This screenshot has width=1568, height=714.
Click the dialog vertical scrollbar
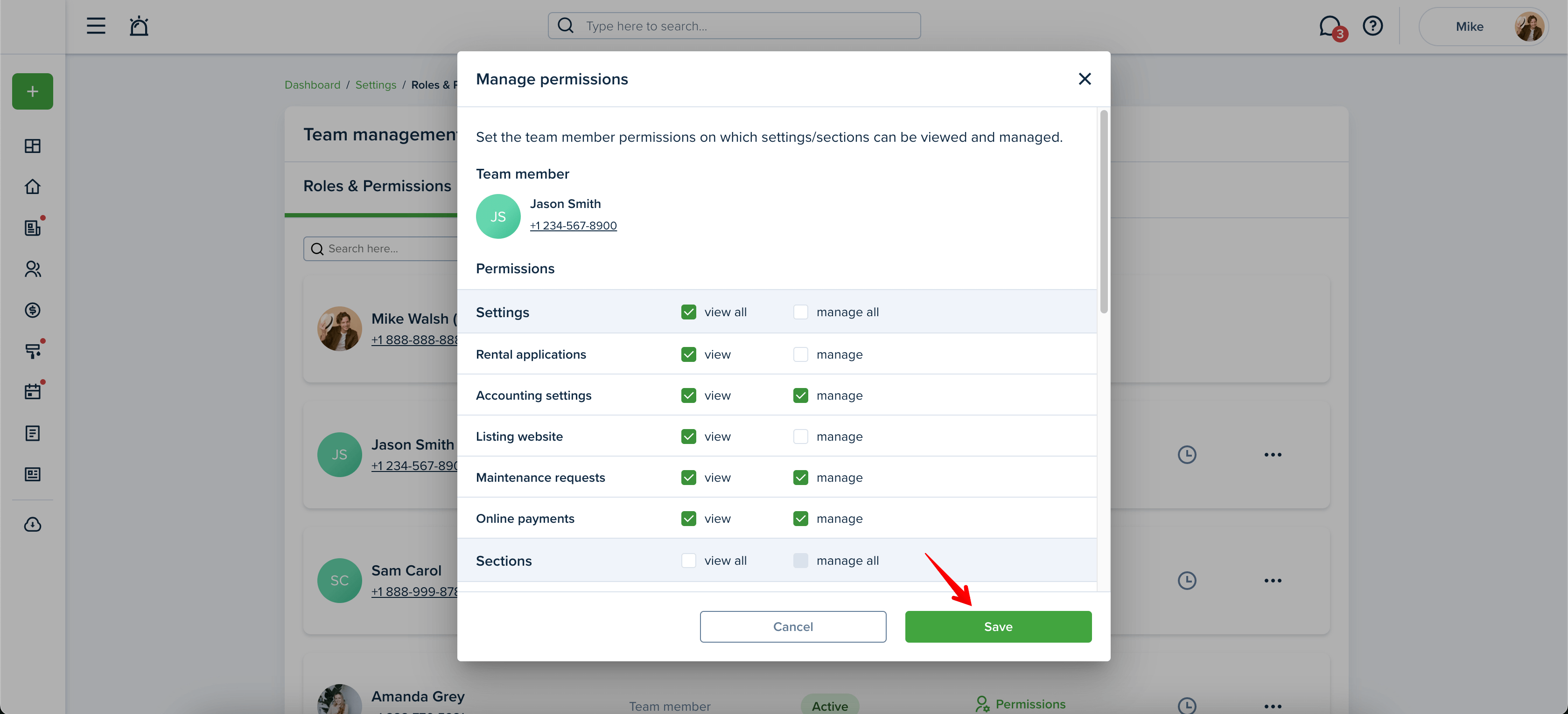click(x=1104, y=212)
